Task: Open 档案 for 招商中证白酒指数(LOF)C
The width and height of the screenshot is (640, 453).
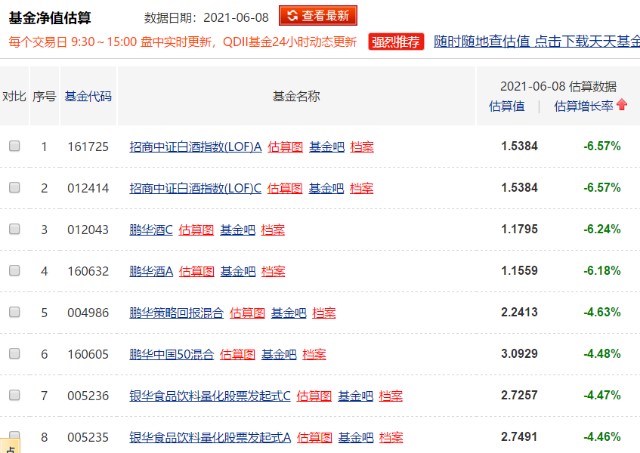Action: point(362,188)
